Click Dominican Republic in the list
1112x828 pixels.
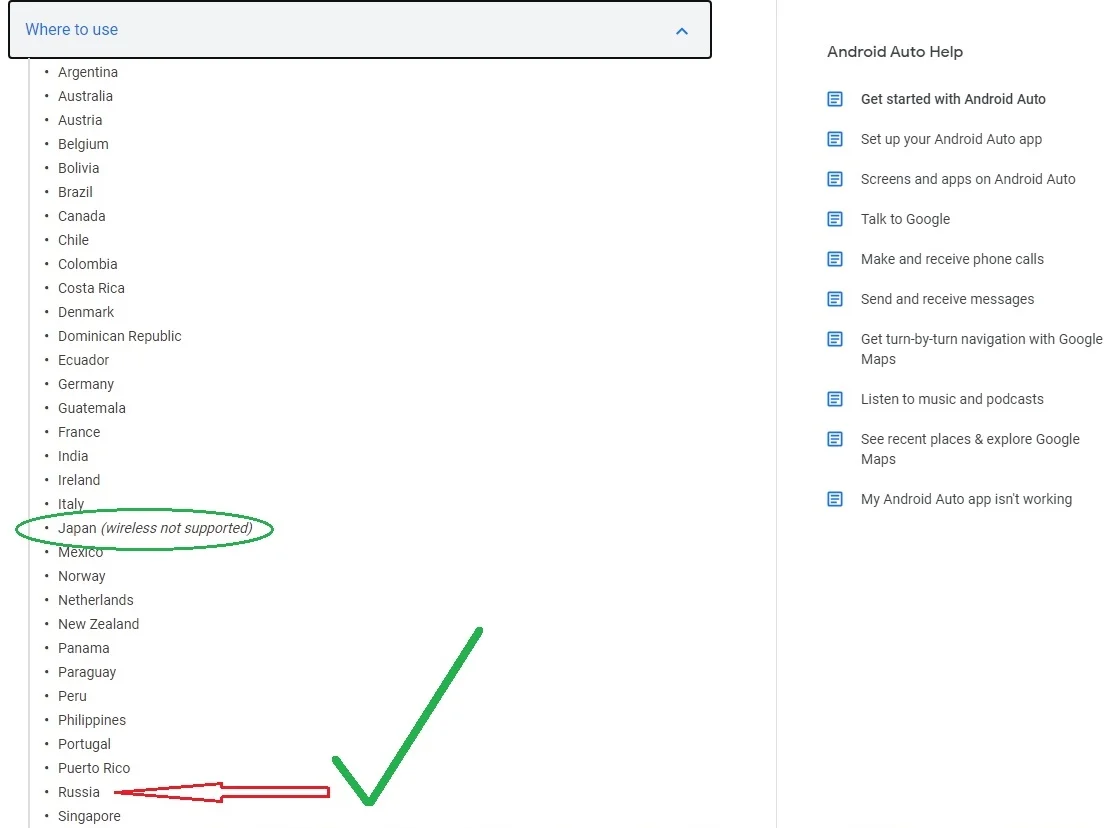pyautogui.click(x=120, y=336)
